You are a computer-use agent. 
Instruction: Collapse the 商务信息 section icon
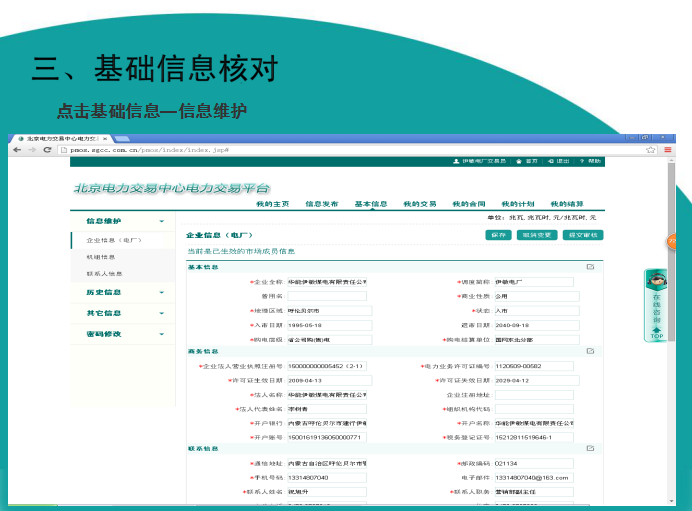point(590,352)
